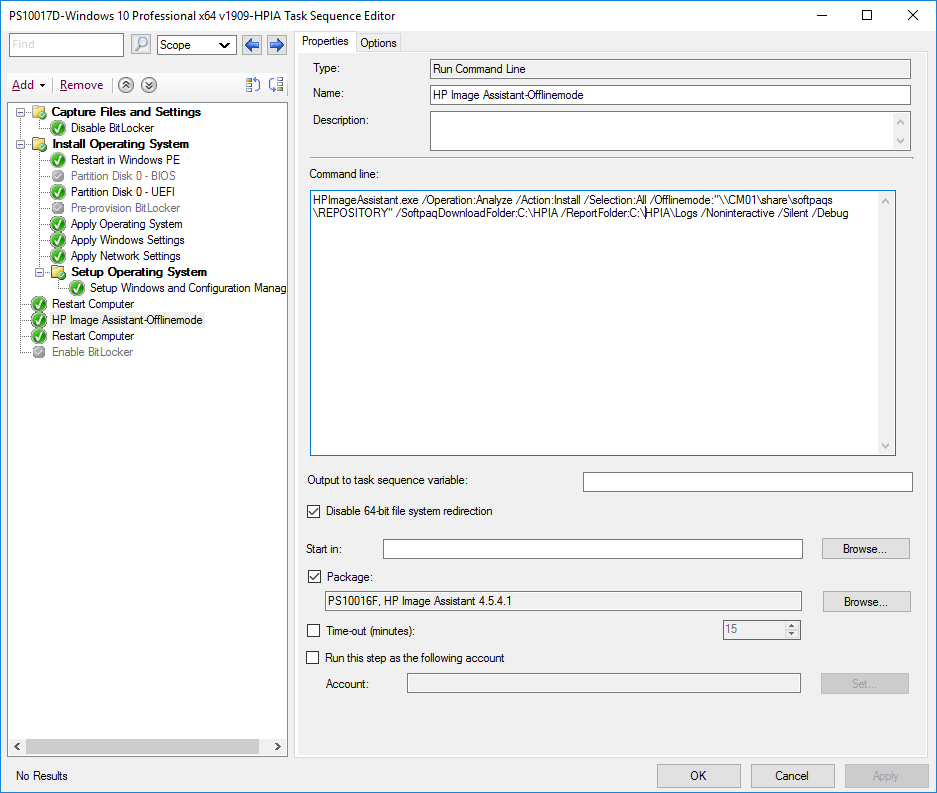
Task: Browse for the Package
Action: pos(866,602)
